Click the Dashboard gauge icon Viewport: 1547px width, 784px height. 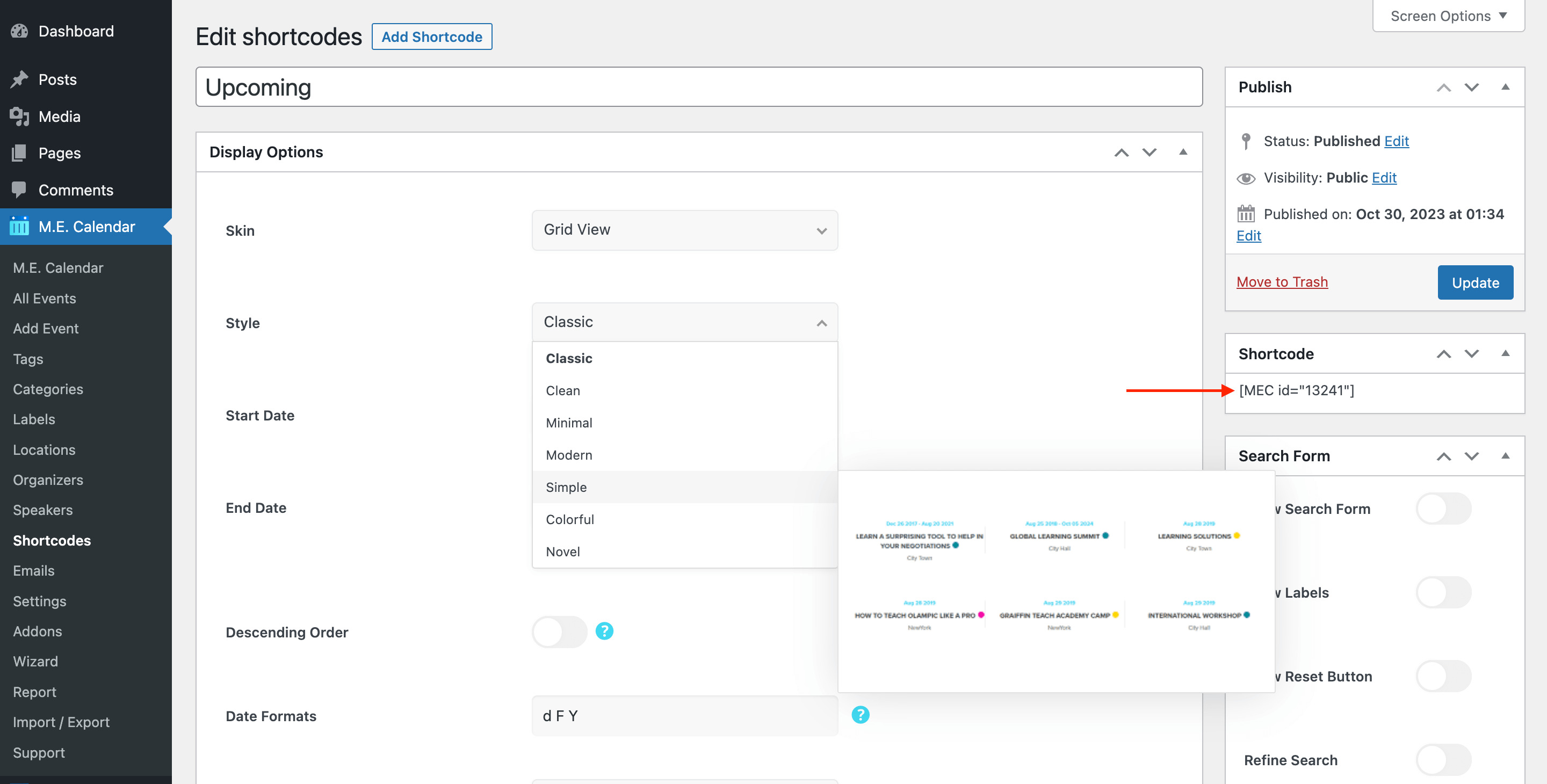19,31
